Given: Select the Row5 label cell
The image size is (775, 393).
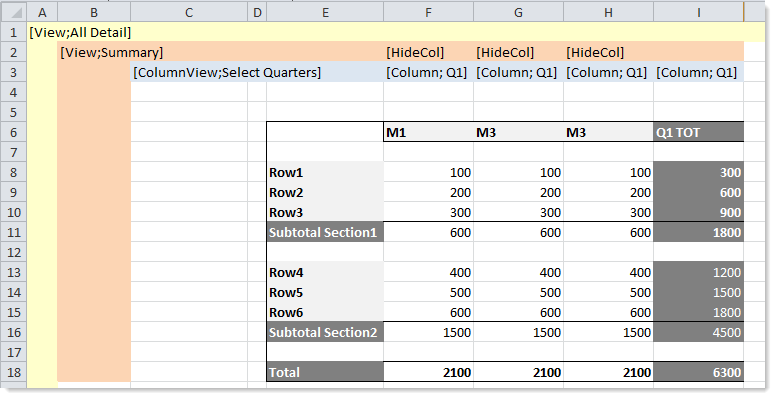Looking at the screenshot, I should 325,292.
